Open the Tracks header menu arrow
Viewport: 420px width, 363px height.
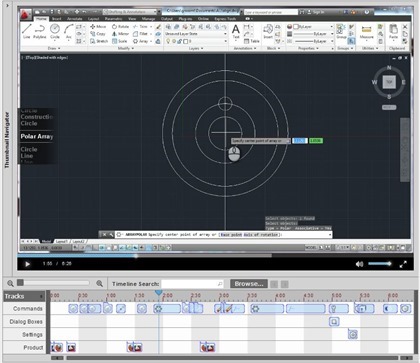point(41,296)
